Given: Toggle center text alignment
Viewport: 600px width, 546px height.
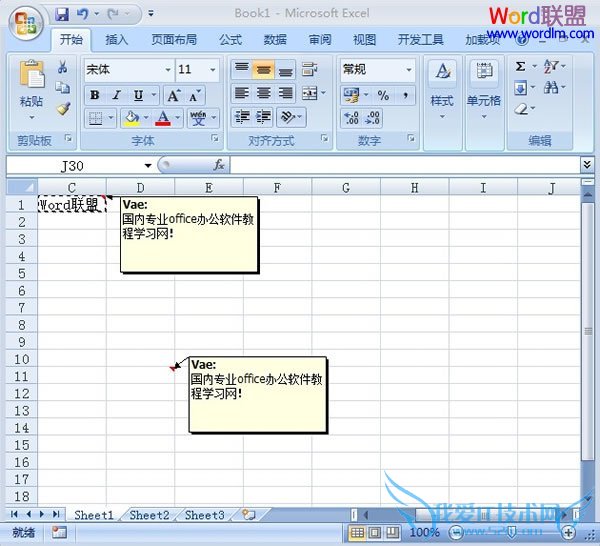Looking at the screenshot, I should pos(264,93).
